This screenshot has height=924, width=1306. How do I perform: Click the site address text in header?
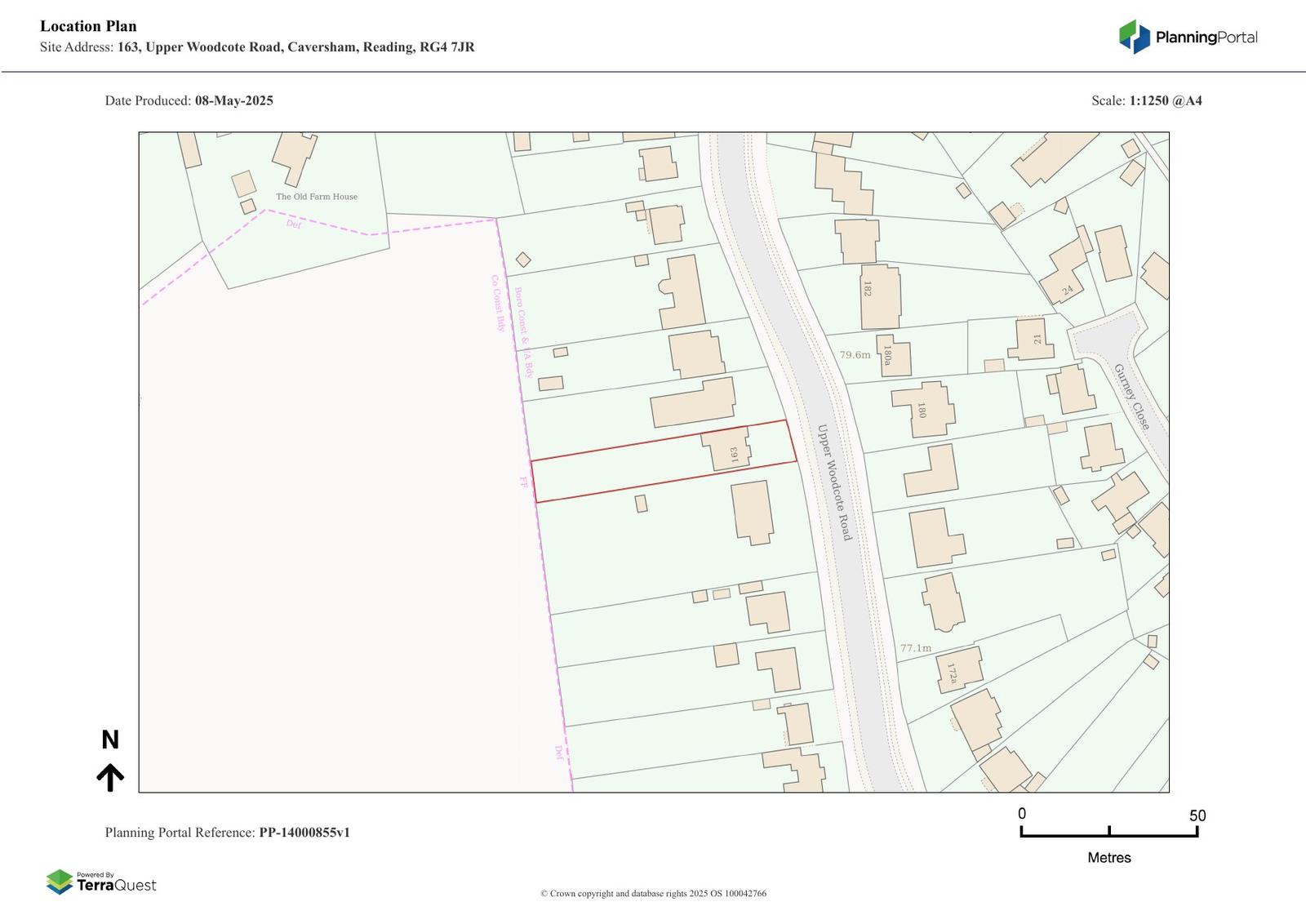(257, 47)
